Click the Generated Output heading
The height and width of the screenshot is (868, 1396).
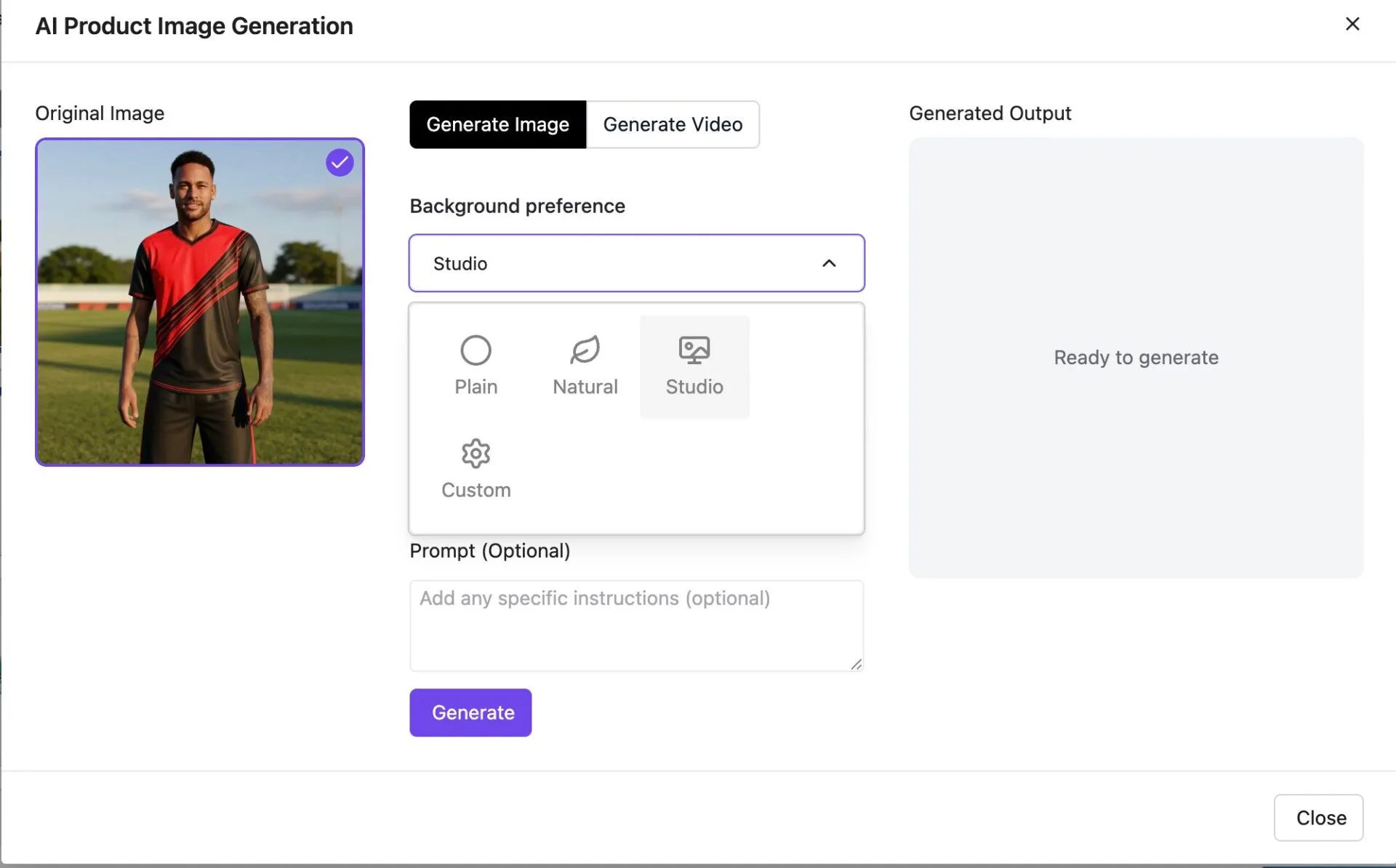pos(990,113)
